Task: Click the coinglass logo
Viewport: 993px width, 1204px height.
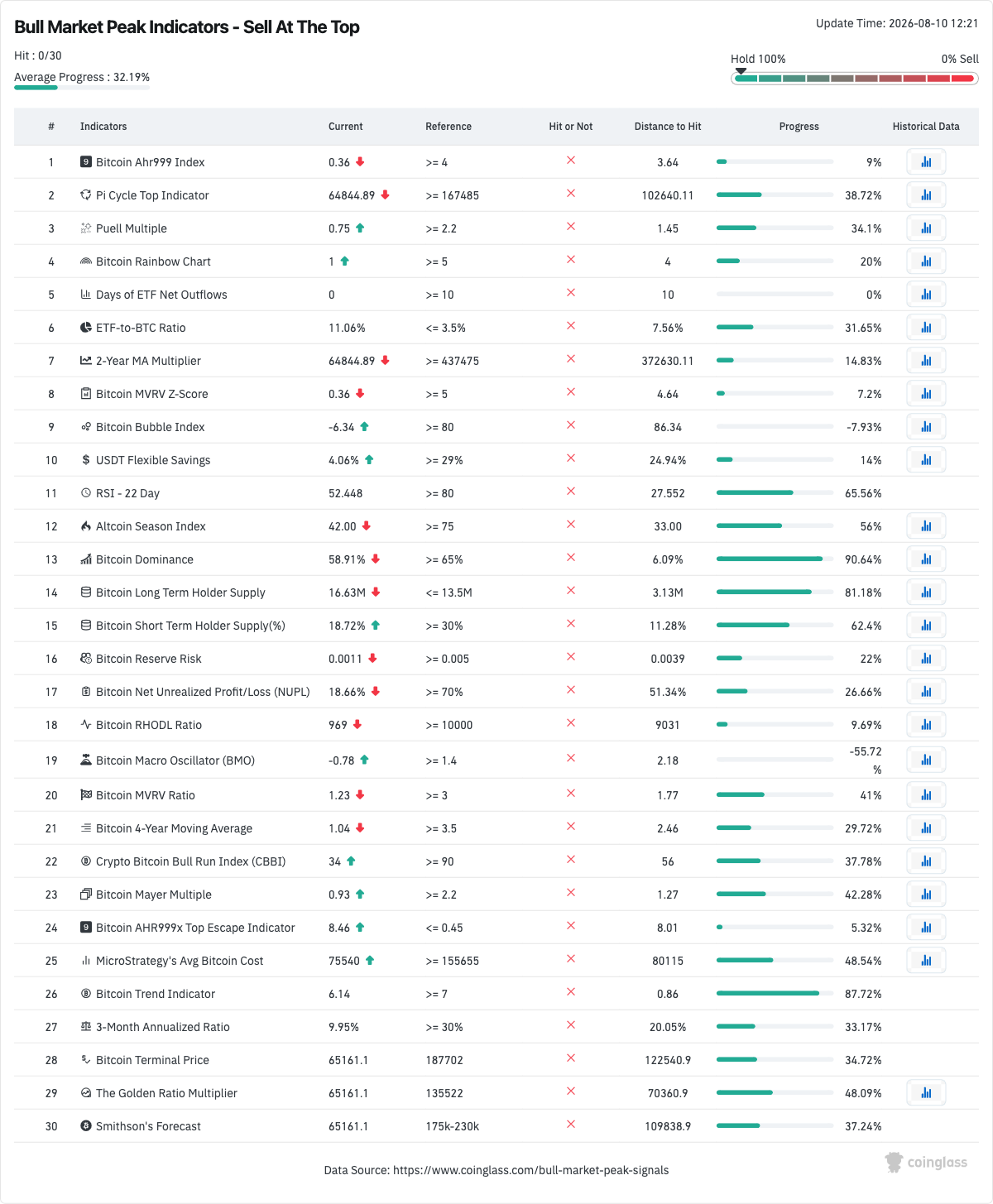Action: [x=926, y=1162]
